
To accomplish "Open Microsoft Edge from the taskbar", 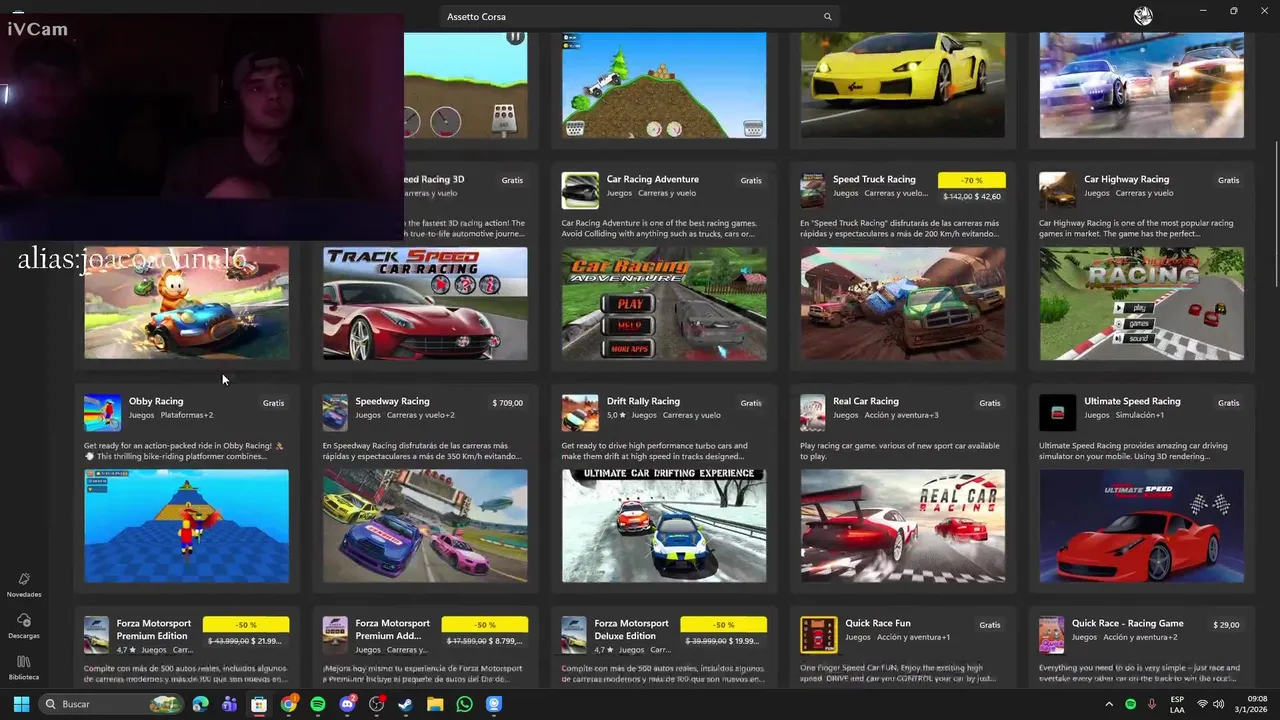I will click(x=201, y=704).
